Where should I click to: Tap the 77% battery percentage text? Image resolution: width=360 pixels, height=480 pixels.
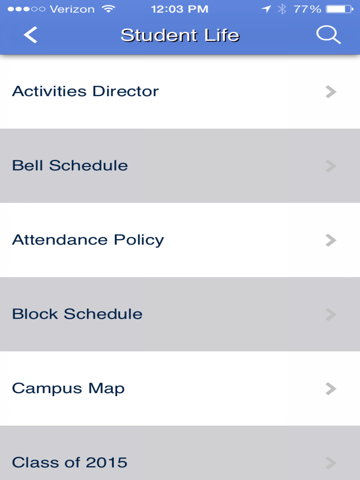click(x=307, y=9)
